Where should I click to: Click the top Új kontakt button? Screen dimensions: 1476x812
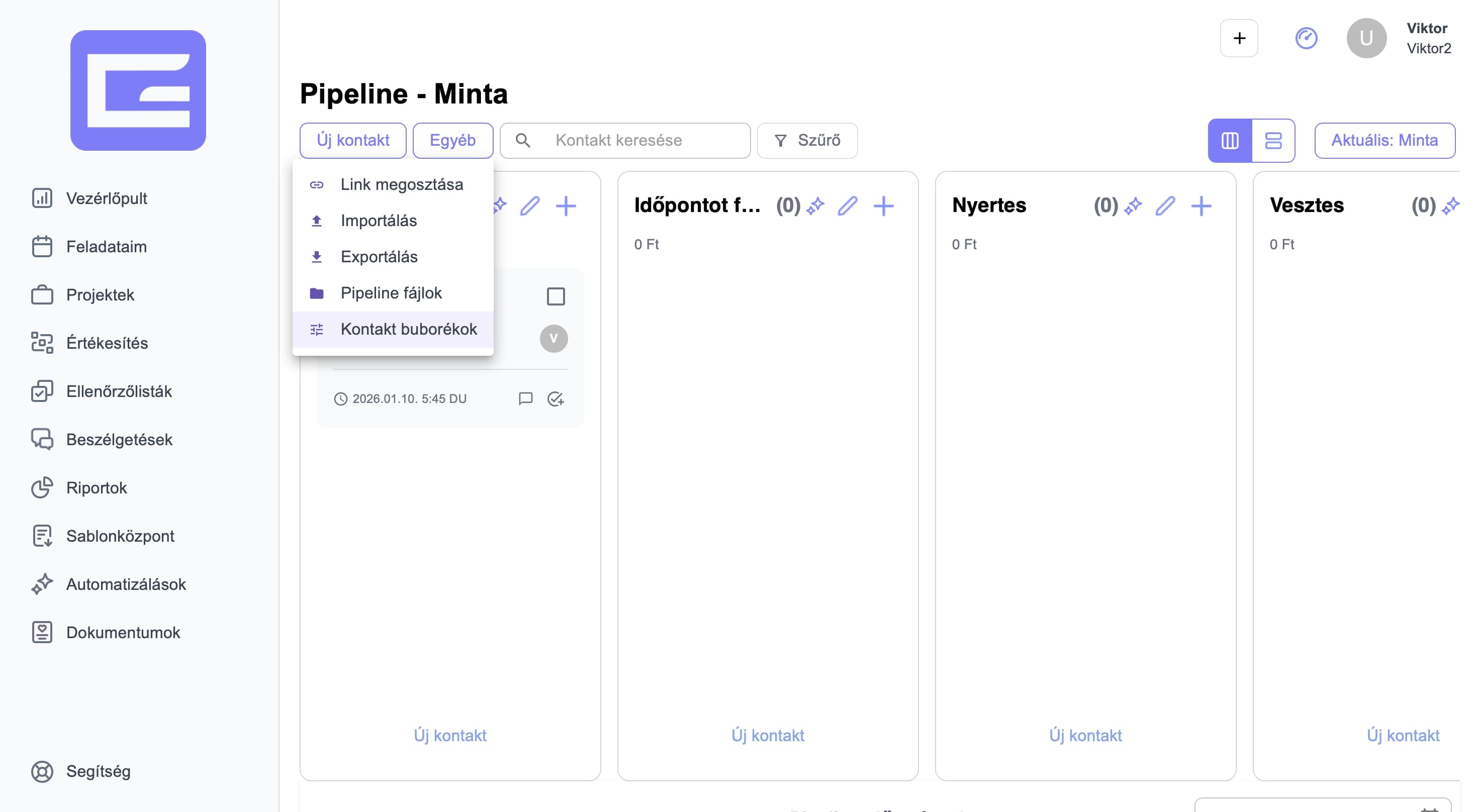coord(352,140)
